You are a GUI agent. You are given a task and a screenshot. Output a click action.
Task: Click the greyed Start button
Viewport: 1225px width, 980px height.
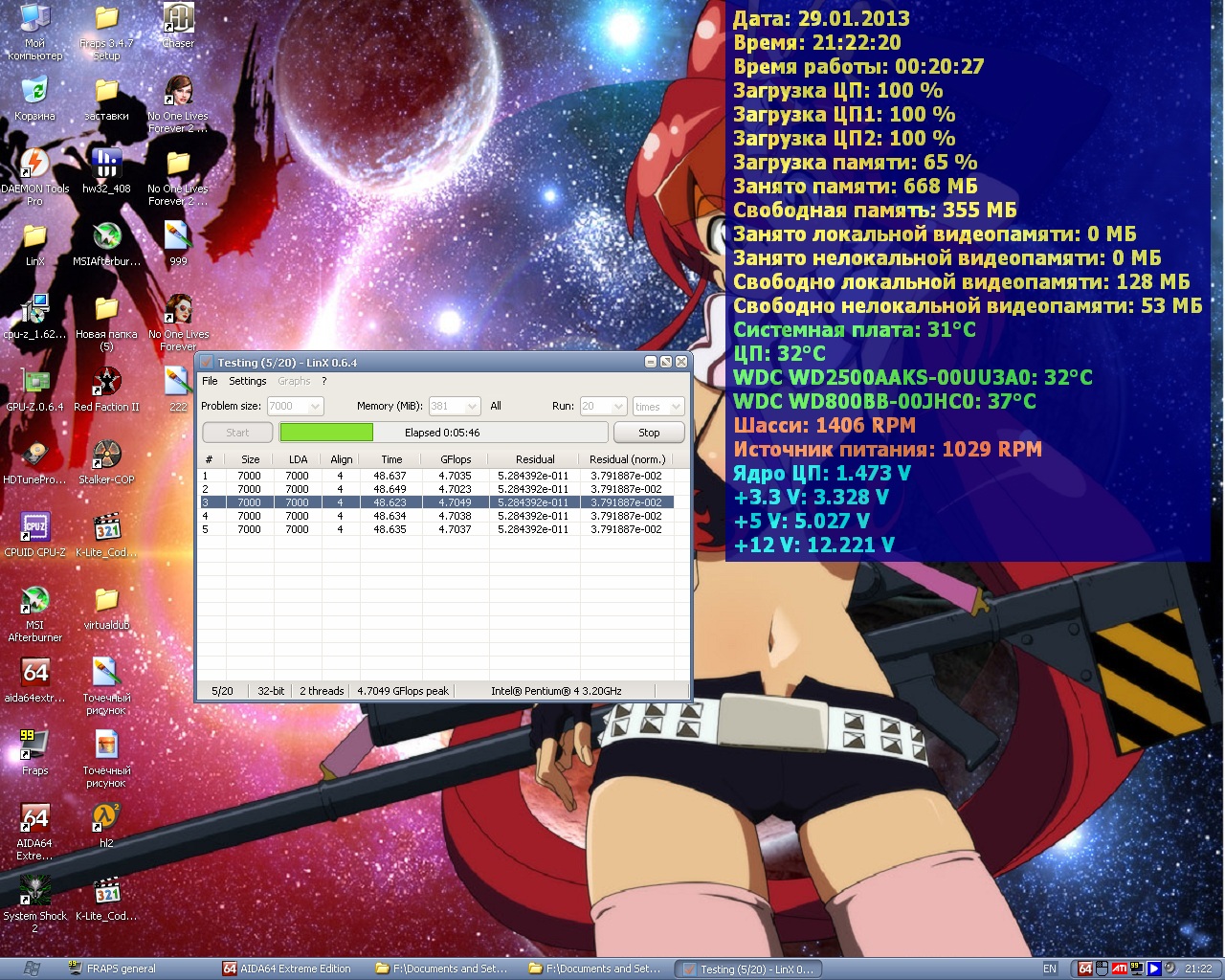coord(237,433)
